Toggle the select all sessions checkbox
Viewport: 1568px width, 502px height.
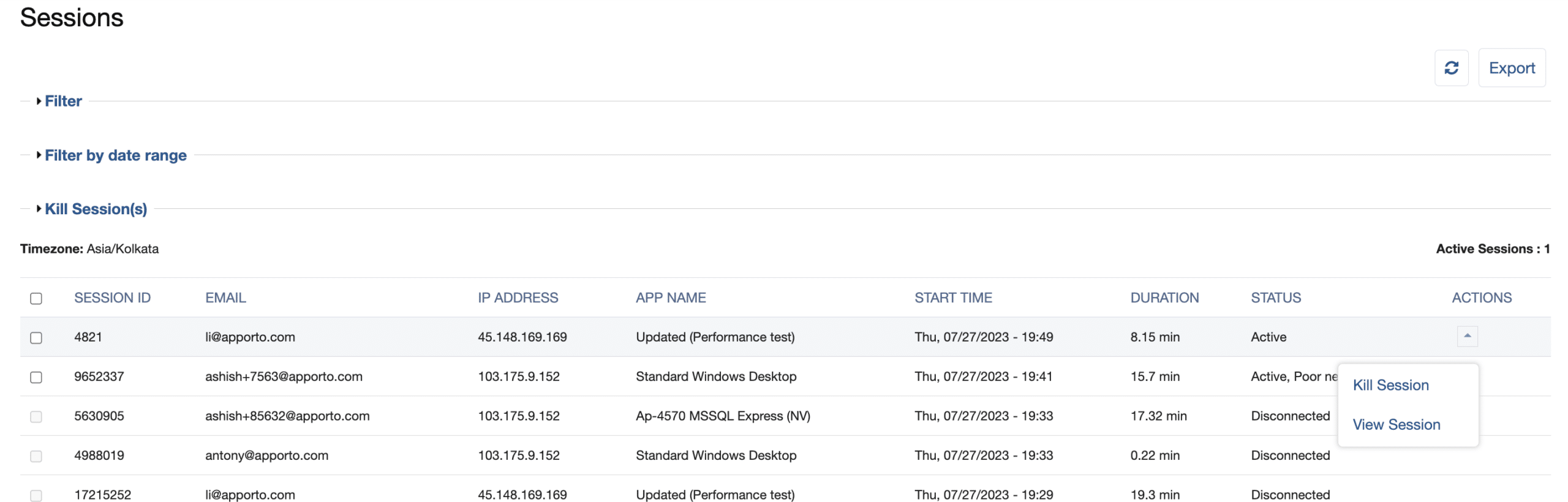tap(36, 298)
